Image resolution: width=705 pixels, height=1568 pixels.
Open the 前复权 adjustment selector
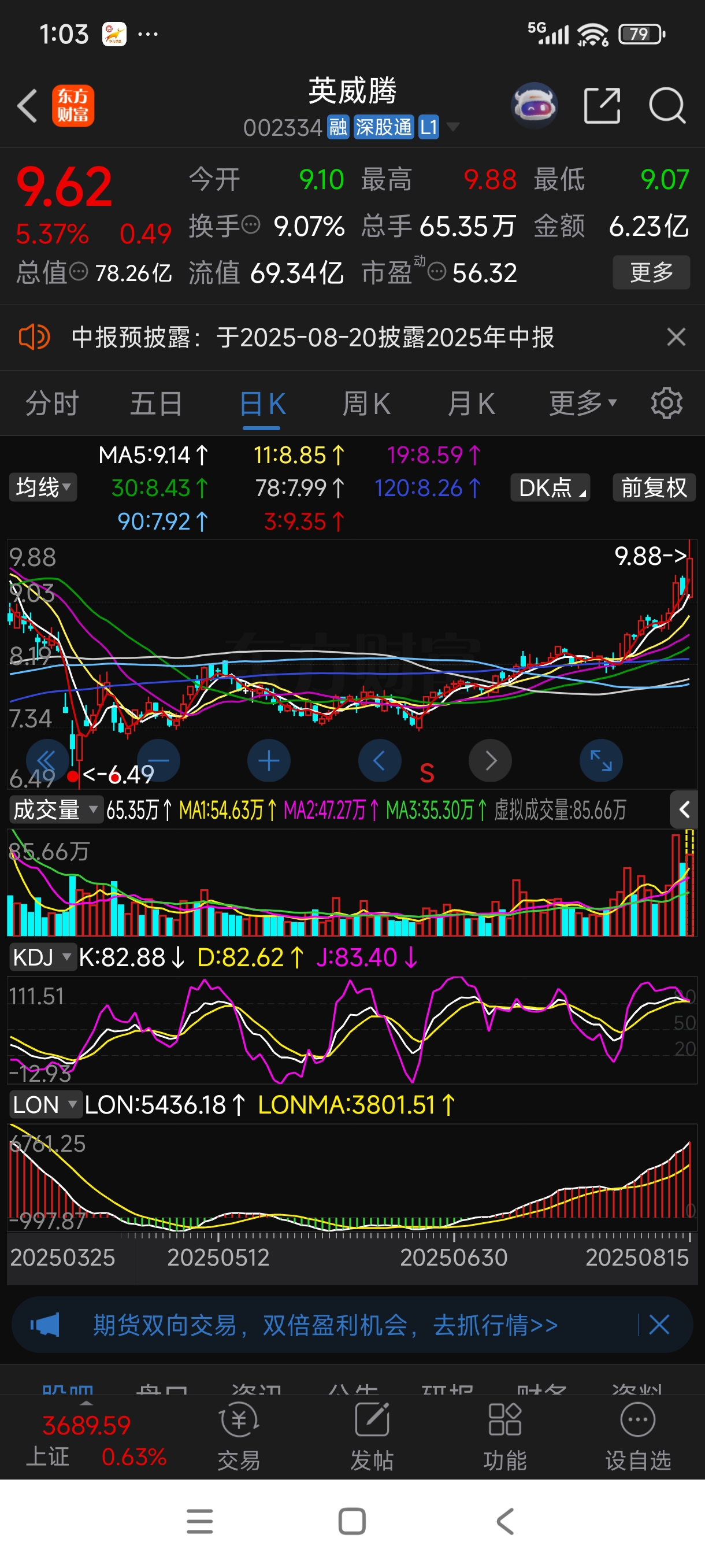[x=654, y=487]
